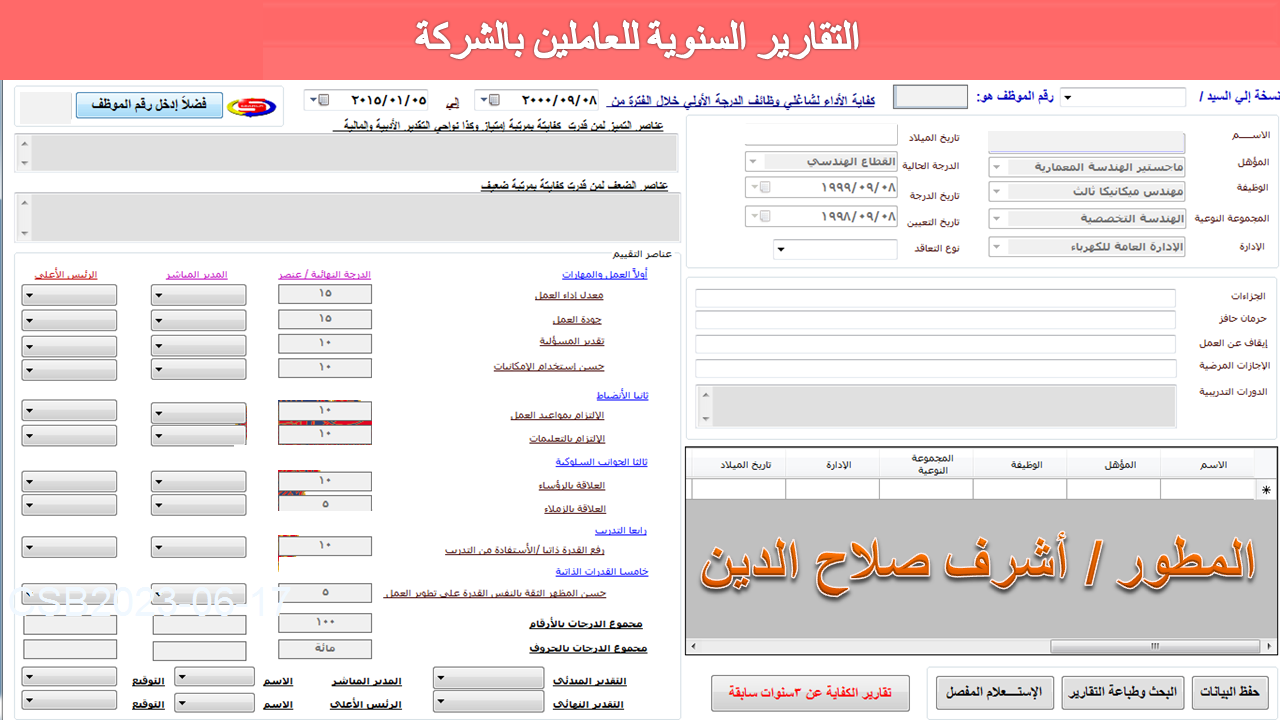Click the calendar icon in the تاريخ التعيين date field
The image size is (1280, 720).
(766, 216)
